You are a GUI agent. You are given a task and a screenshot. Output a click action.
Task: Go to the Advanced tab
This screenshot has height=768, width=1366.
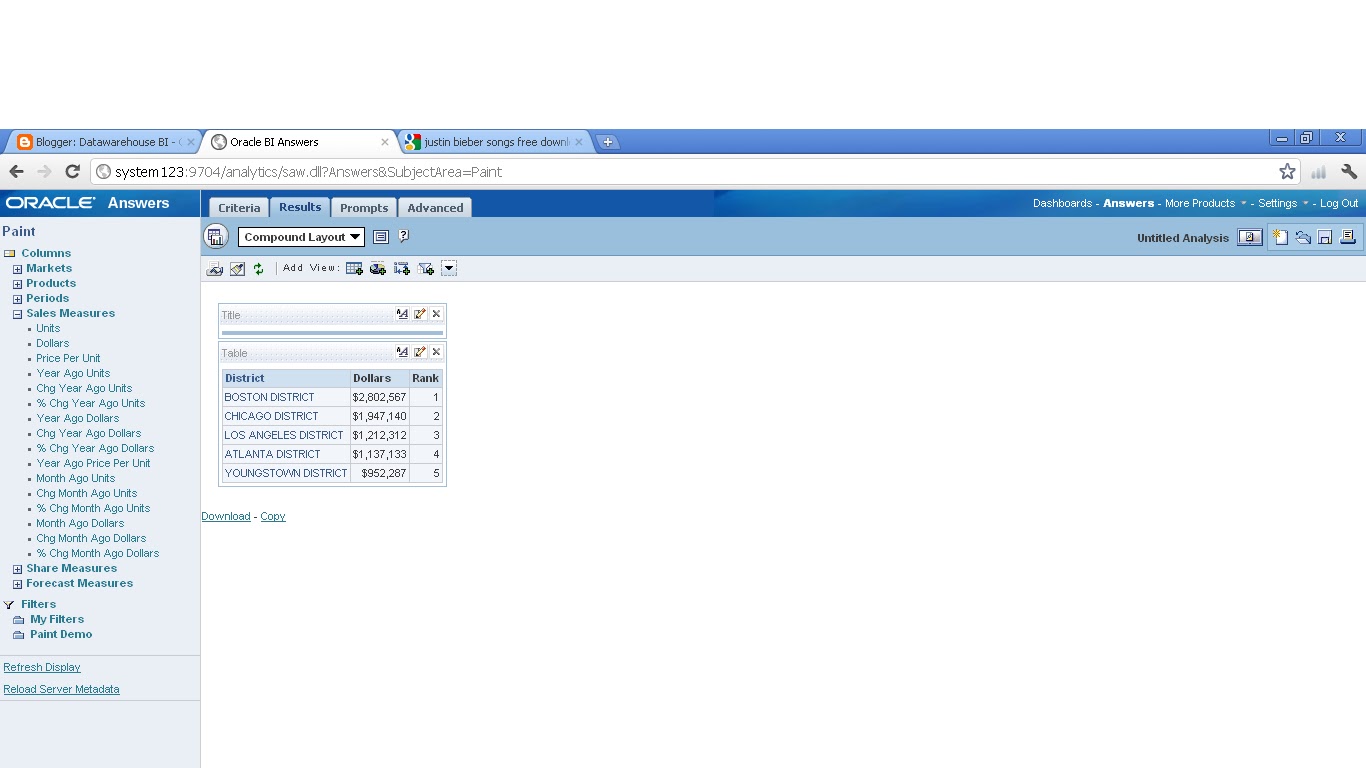pos(435,208)
